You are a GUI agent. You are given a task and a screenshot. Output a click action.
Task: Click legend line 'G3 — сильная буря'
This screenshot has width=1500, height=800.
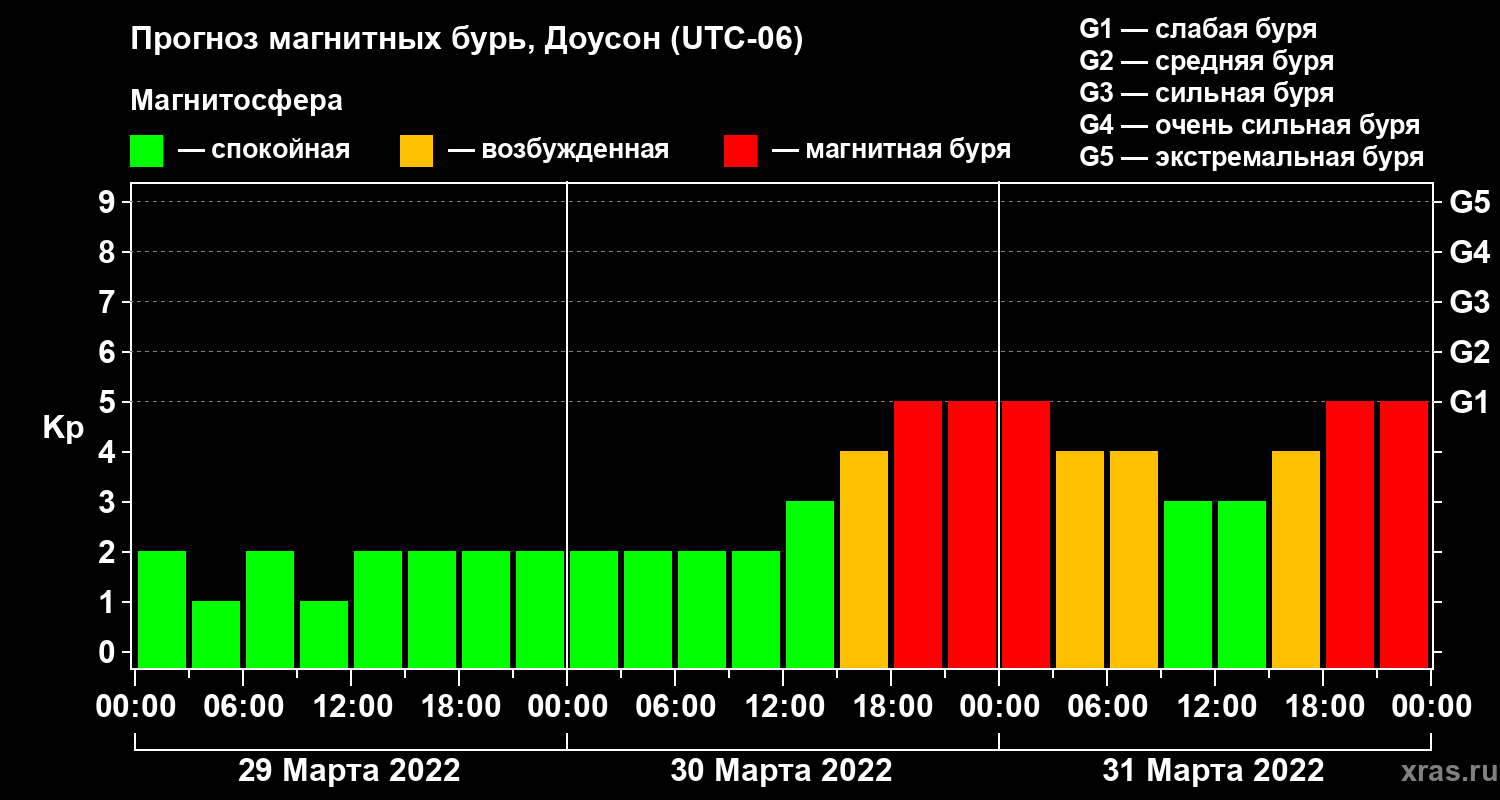1207,93
